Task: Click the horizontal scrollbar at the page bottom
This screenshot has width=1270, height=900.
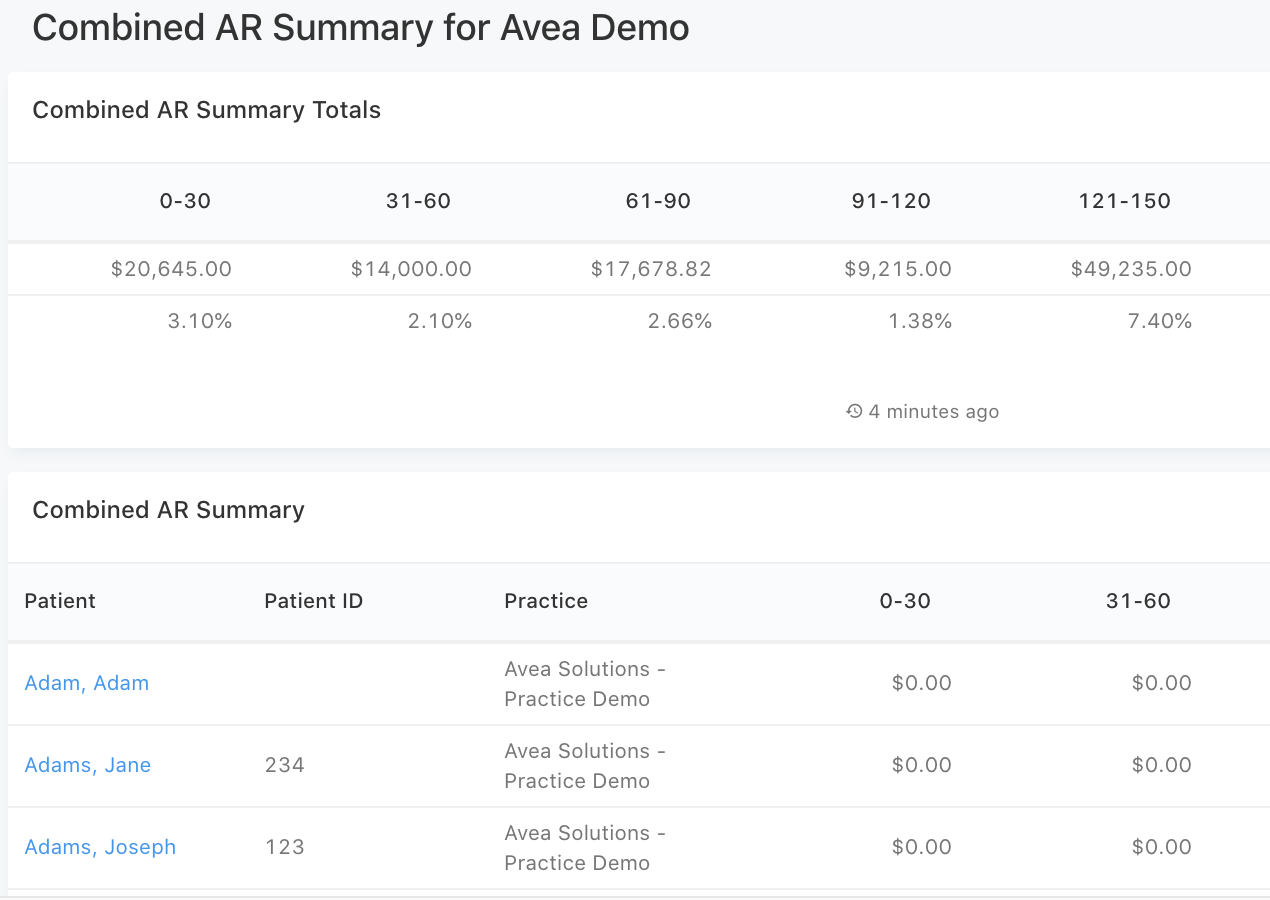Action: pyautogui.click(x=635, y=897)
